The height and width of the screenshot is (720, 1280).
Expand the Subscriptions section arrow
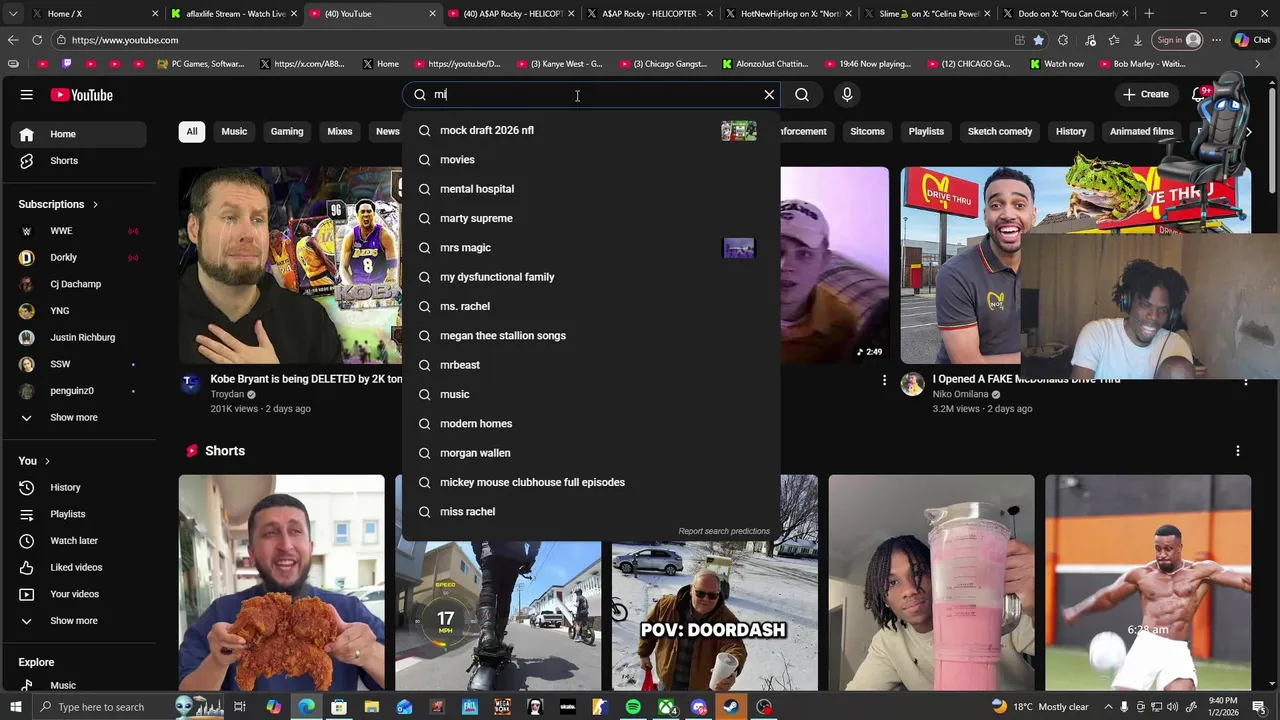tap(96, 204)
